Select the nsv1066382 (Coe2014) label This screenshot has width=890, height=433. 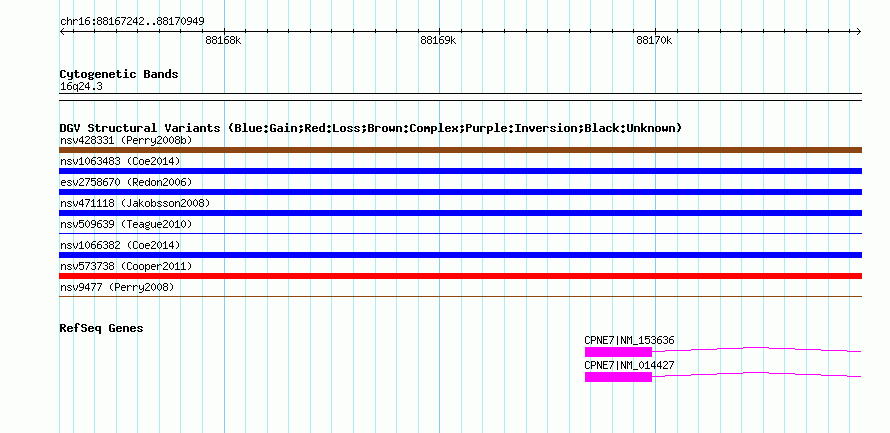pyautogui.click(x=120, y=245)
